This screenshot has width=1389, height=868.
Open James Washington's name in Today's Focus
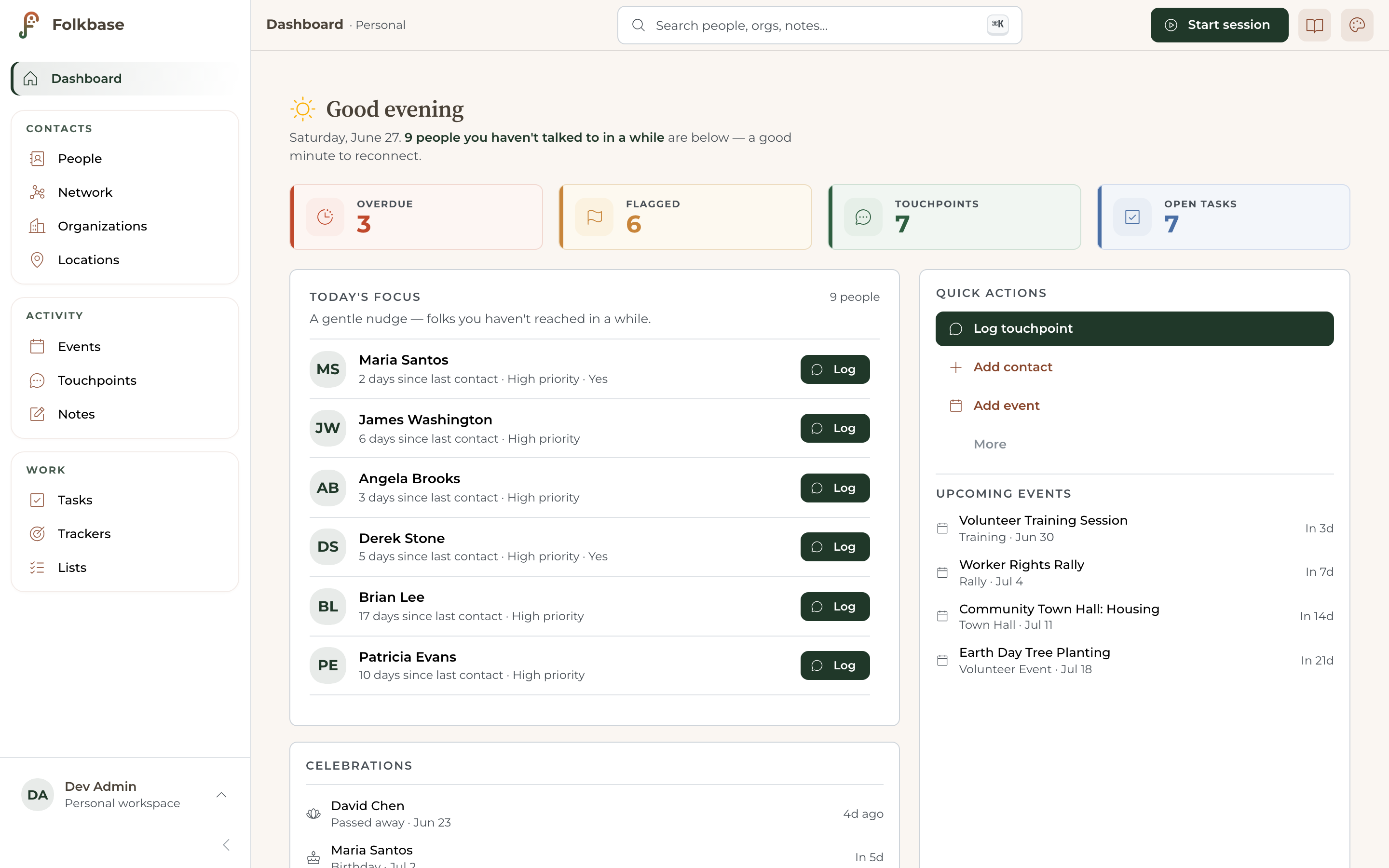coord(425,420)
